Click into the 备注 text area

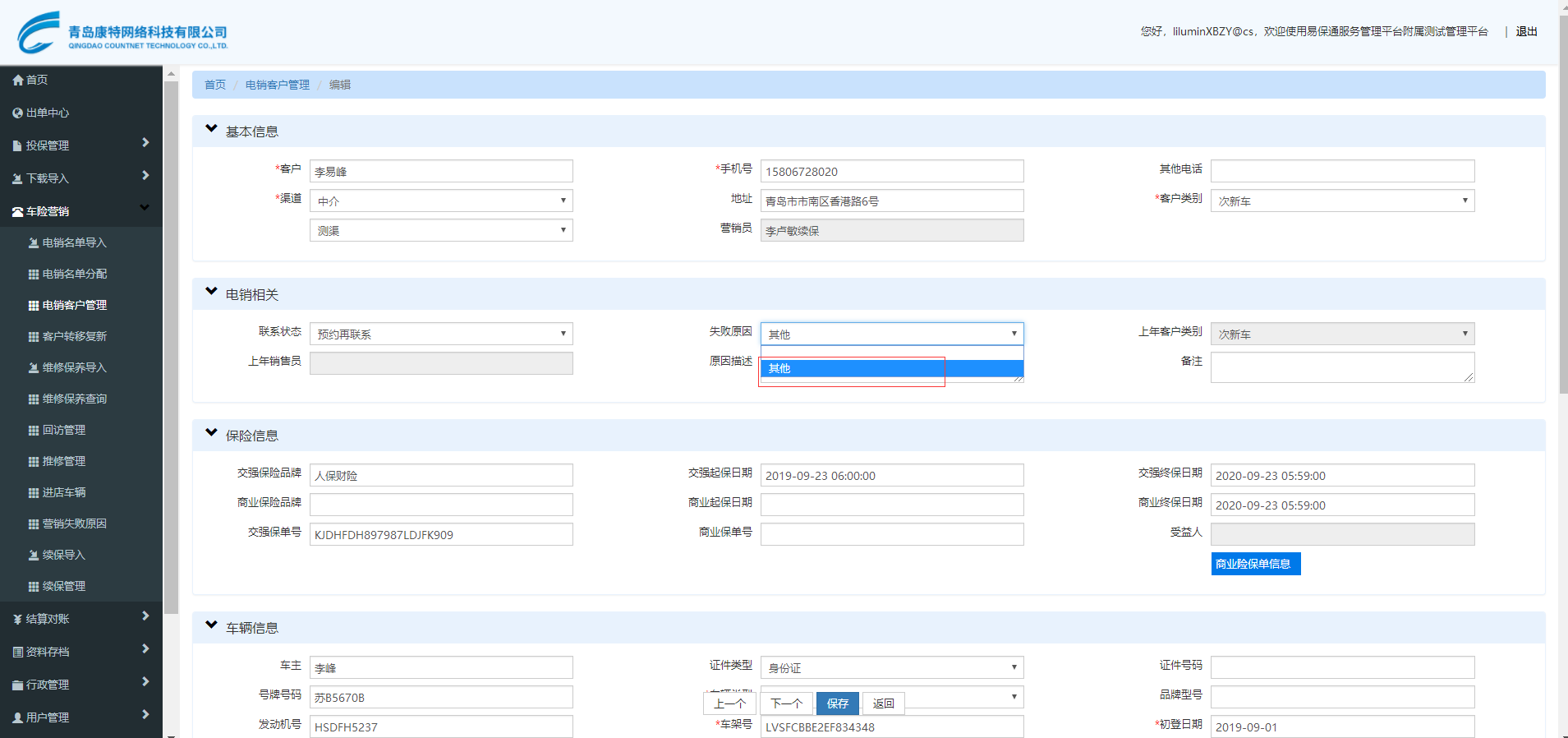[1342, 367]
